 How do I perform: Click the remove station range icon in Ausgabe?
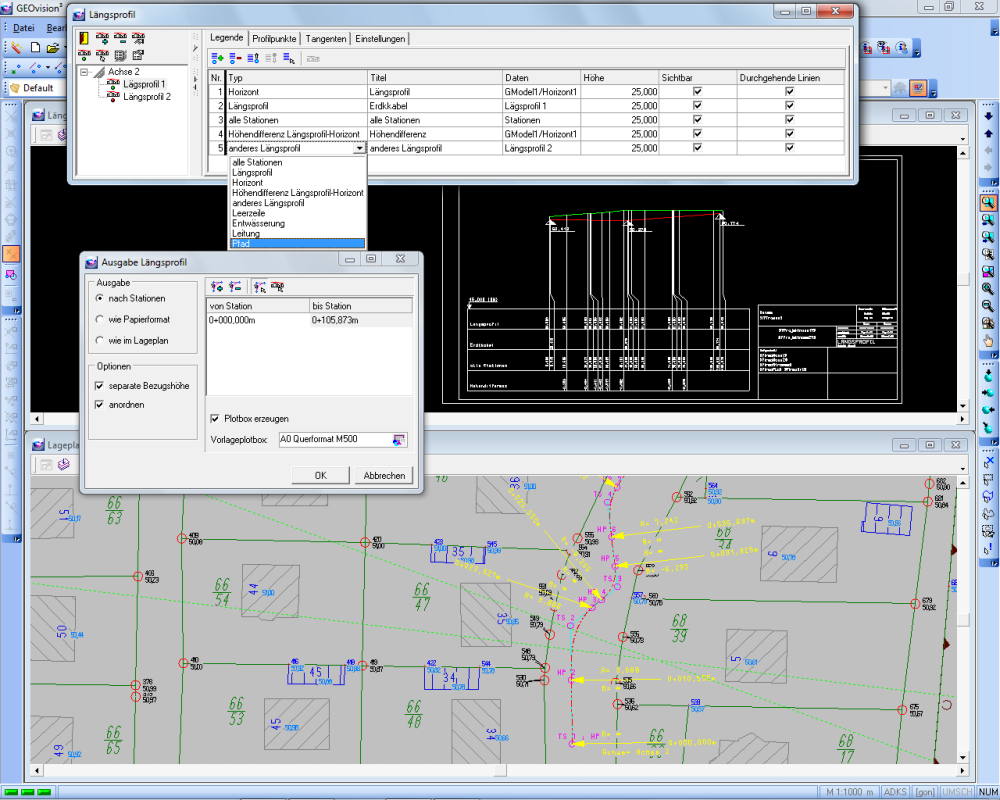point(235,286)
